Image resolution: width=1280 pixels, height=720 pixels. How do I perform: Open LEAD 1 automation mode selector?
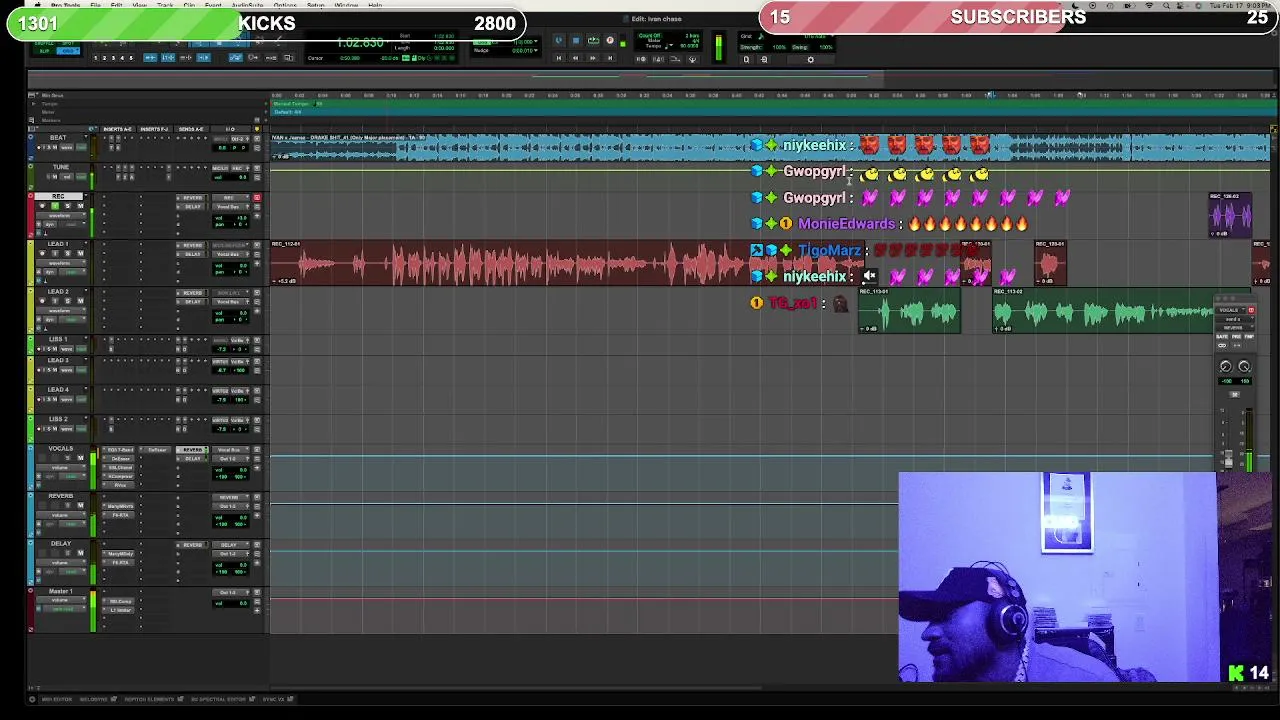point(72,272)
